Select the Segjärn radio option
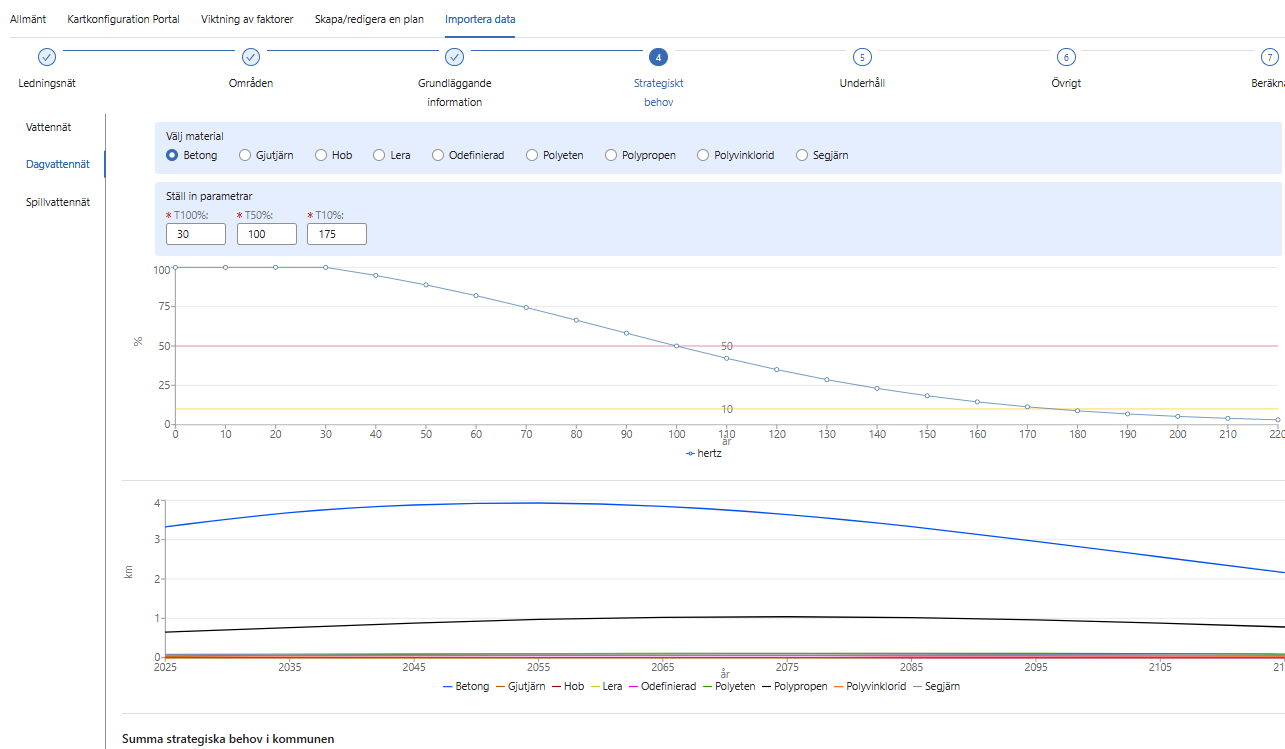Viewport: 1285px width, 749px height. click(802, 155)
